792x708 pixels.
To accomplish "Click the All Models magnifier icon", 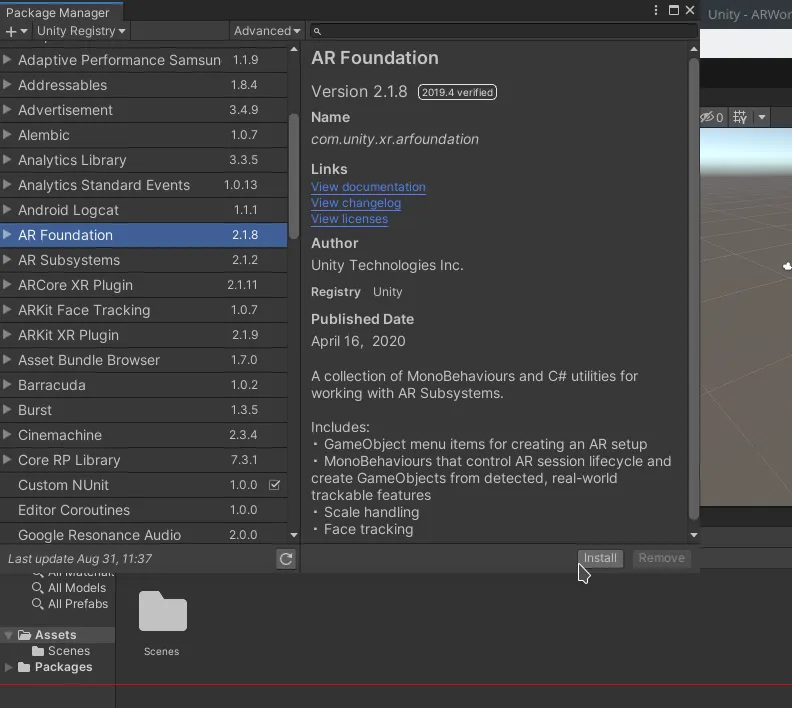I will click(x=37, y=588).
